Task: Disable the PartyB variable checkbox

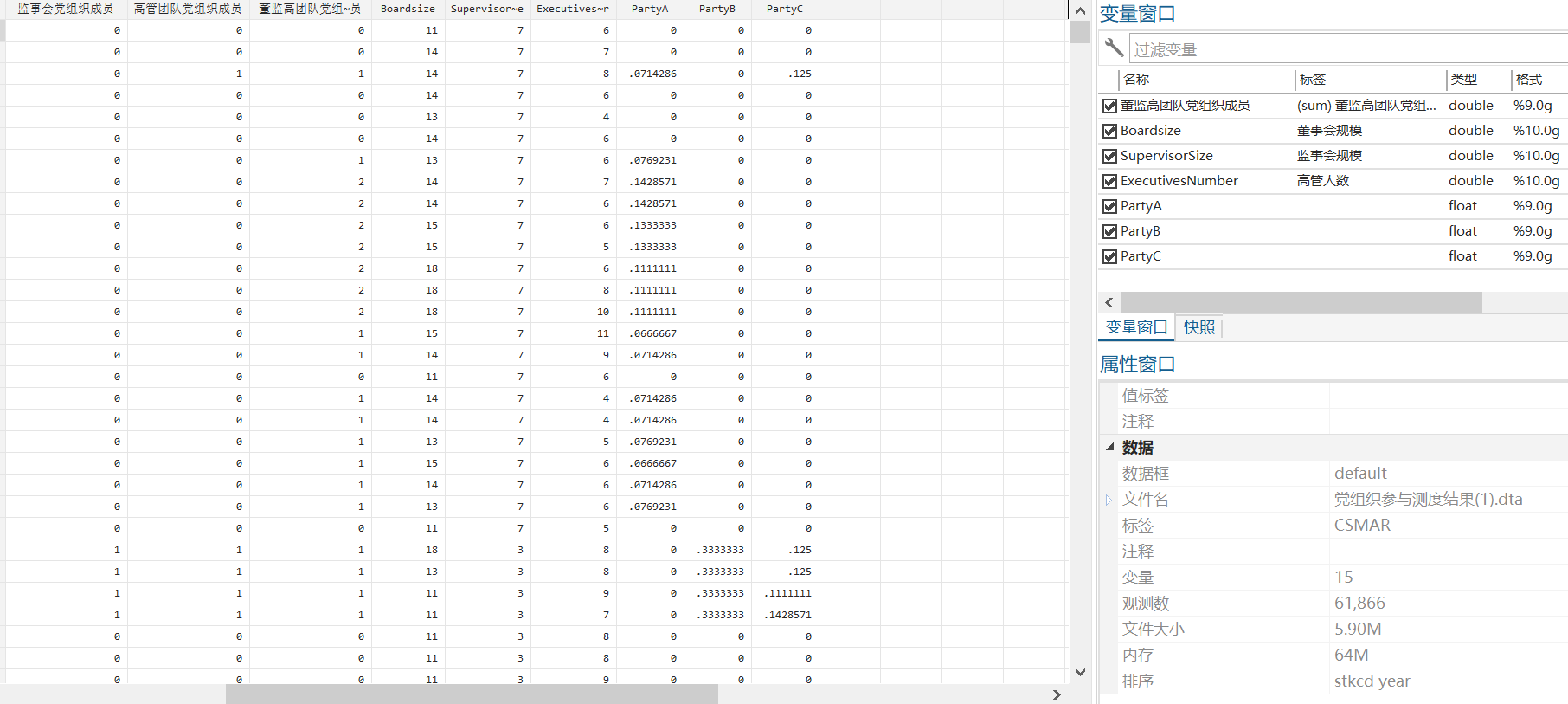Action: 1109,231
